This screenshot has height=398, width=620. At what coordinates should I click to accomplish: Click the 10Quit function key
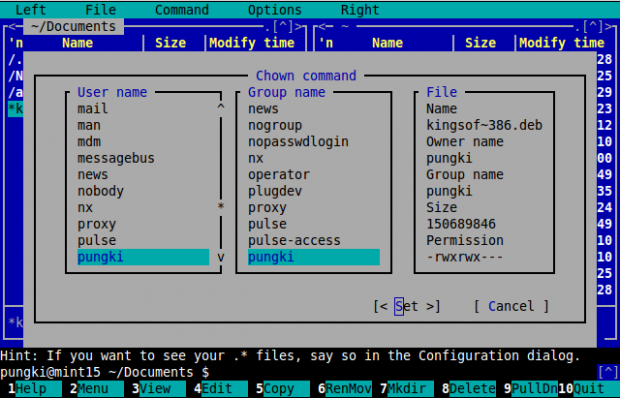pos(589,389)
